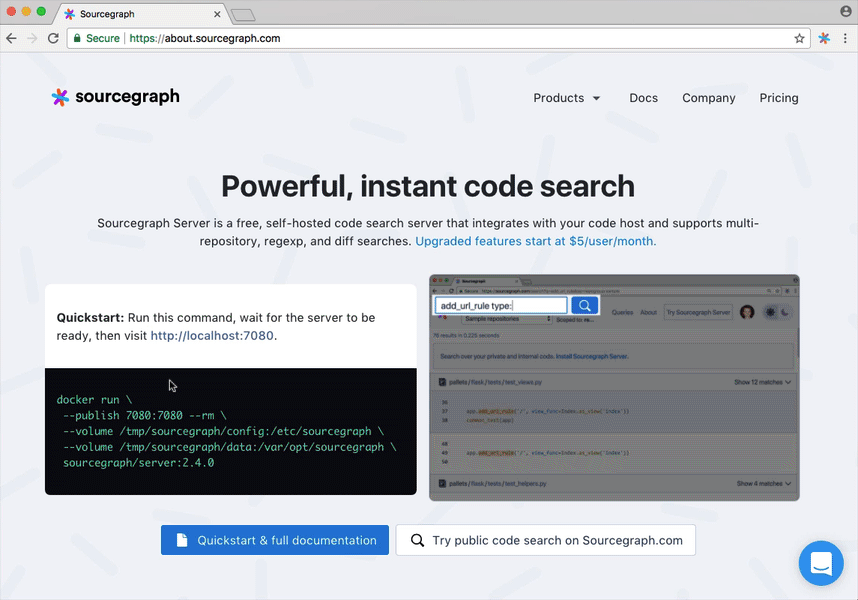The image size is (858, 600).
Task: Expand 'Show 4 matches' in demo preview
Action: coord(764,484)
